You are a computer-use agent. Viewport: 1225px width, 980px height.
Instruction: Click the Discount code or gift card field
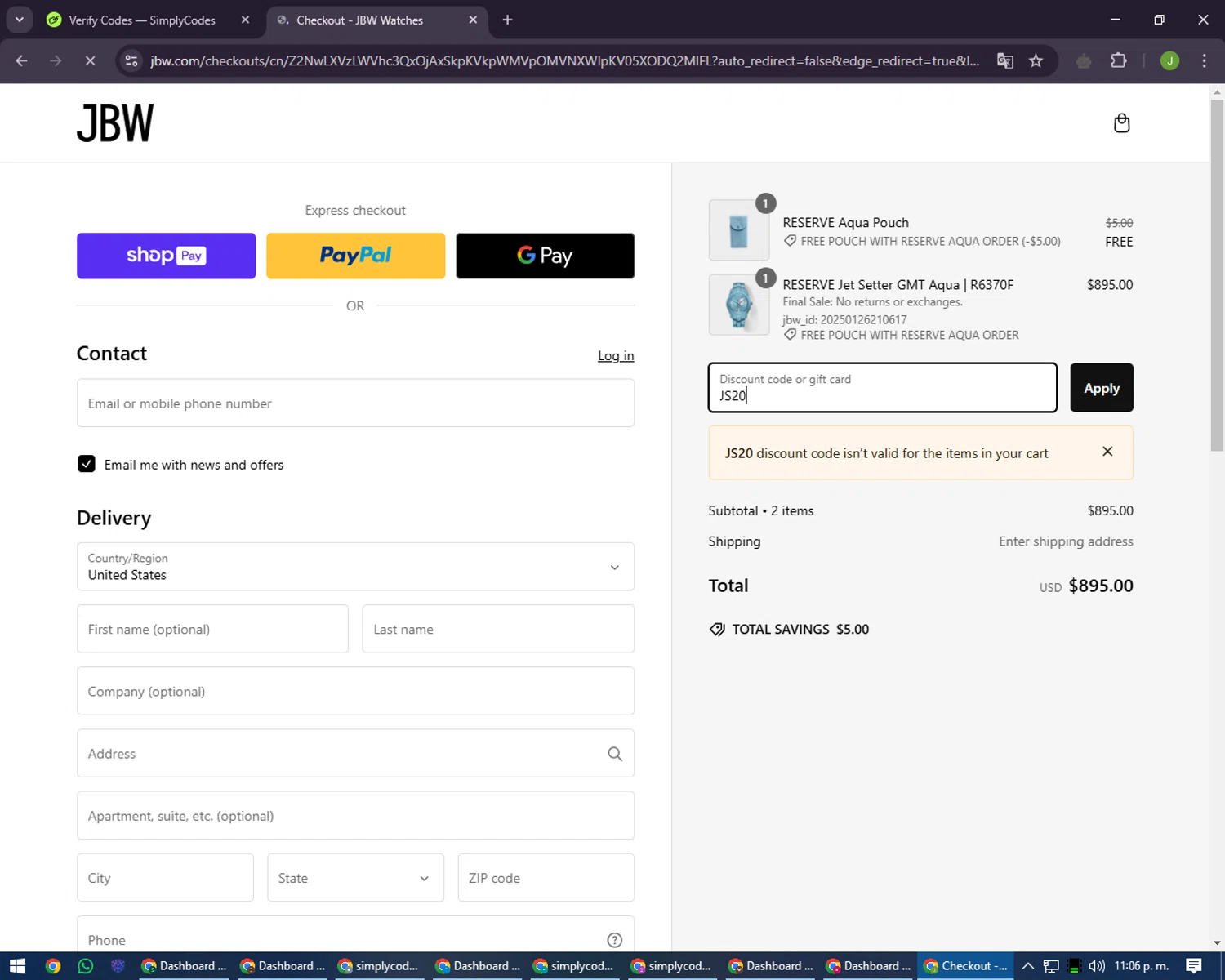click(x=883, y=388)
